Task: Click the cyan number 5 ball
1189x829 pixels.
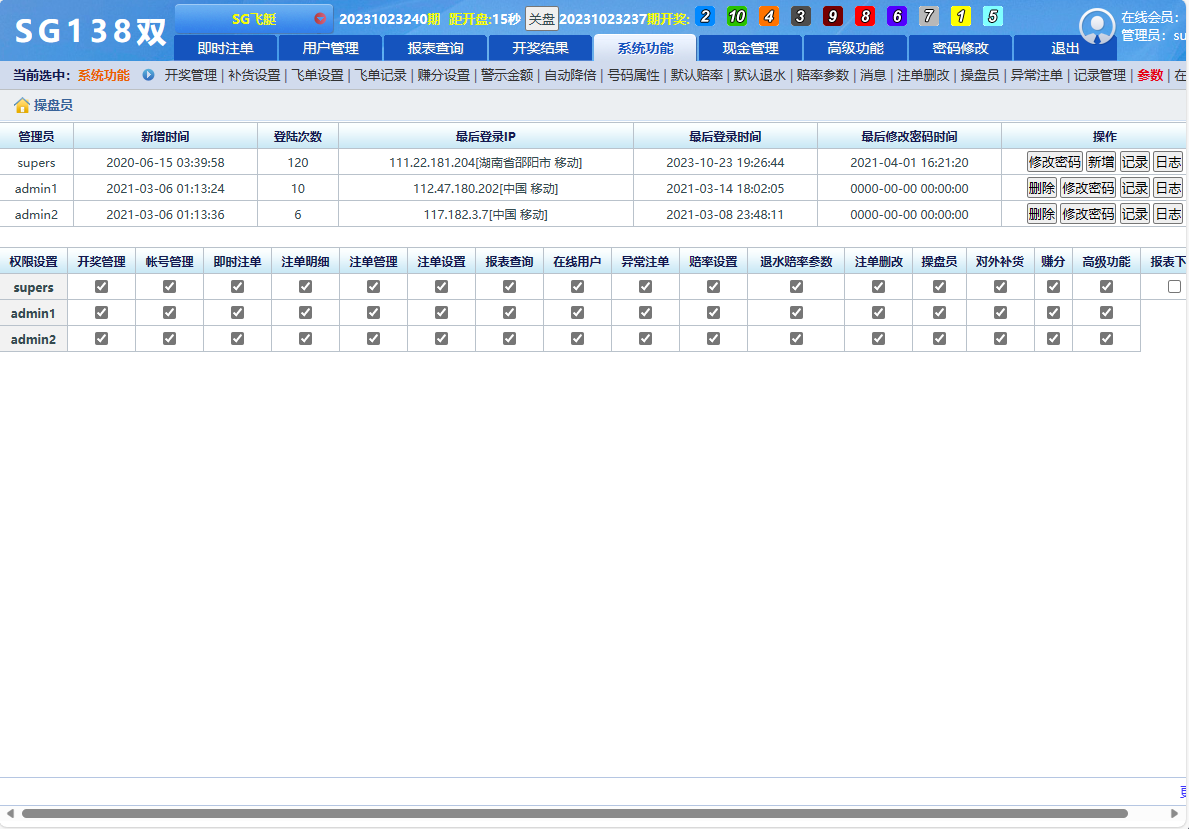Action: point(992,16)
